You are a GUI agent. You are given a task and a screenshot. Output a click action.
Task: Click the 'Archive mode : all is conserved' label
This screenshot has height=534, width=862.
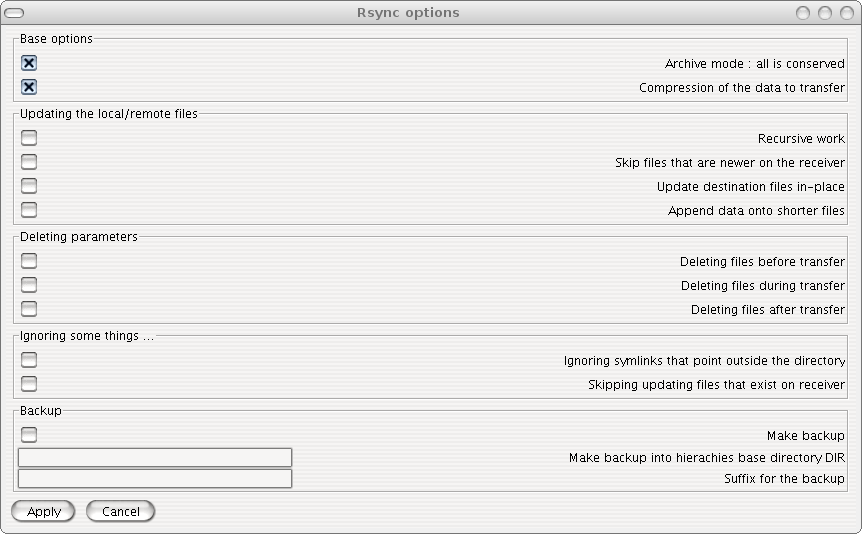click(754, 64)
